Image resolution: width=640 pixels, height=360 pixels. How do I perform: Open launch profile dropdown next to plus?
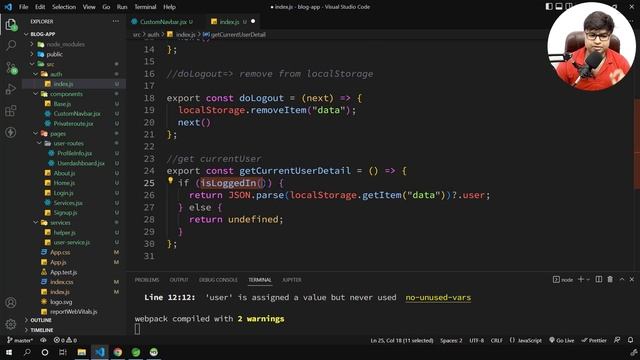click(588, 280)
